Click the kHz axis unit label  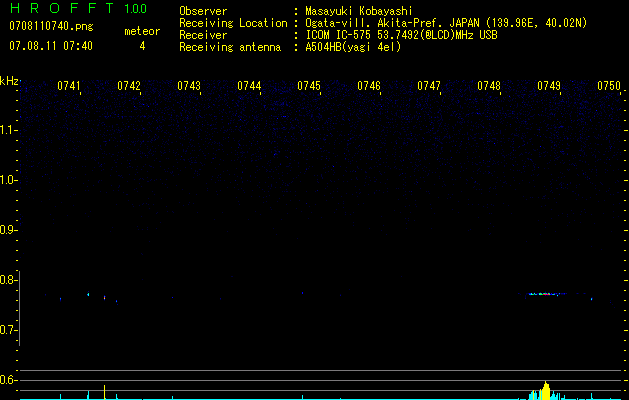[x=9, y=81]
